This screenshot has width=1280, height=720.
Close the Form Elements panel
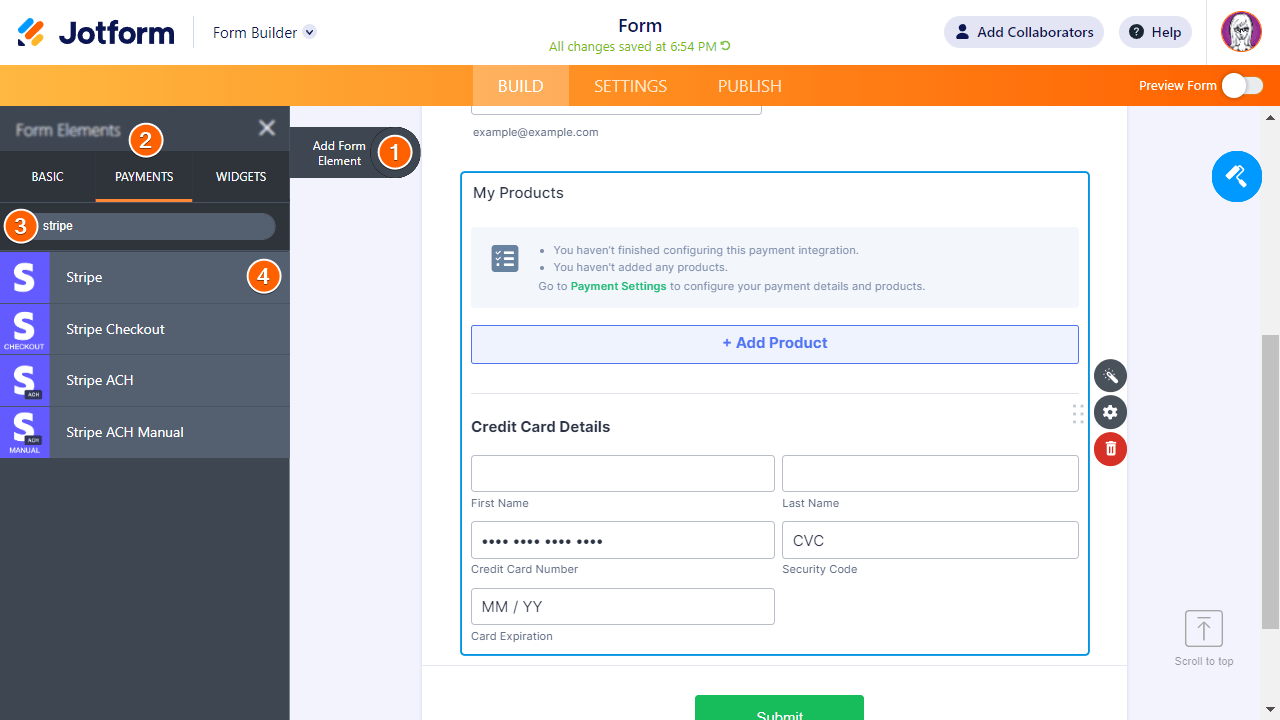tap(267, 128)
